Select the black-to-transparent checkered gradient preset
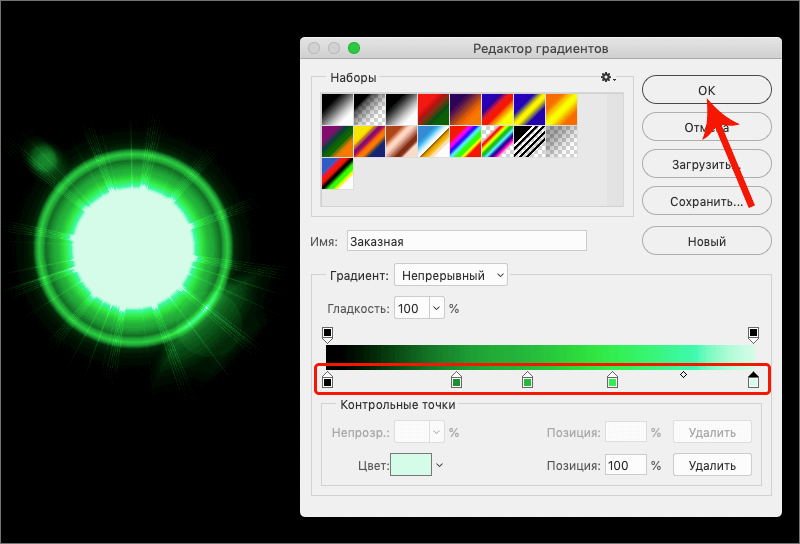 coord(369,109)
